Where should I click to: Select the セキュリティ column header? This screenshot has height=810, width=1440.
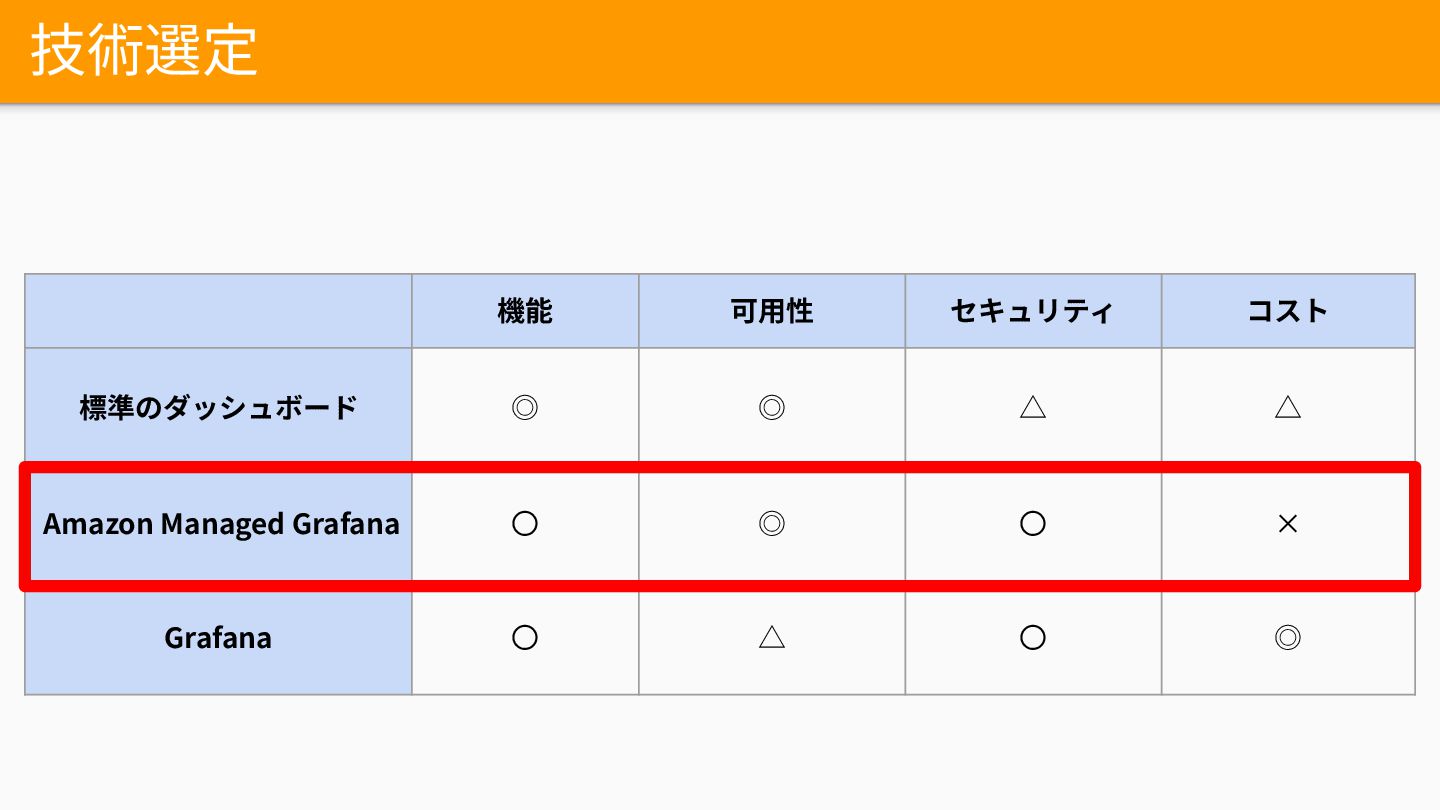(1033, 311)
